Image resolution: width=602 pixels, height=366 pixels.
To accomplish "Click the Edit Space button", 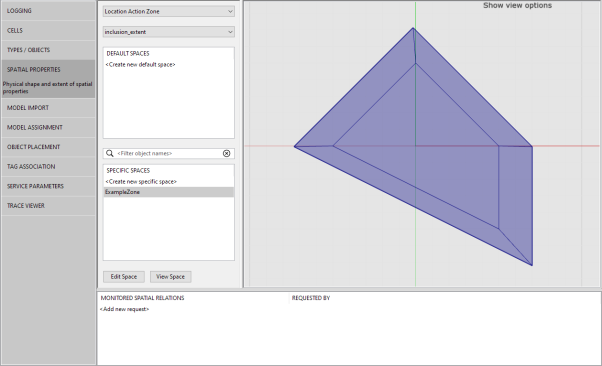I will click(x=124, y=277).
